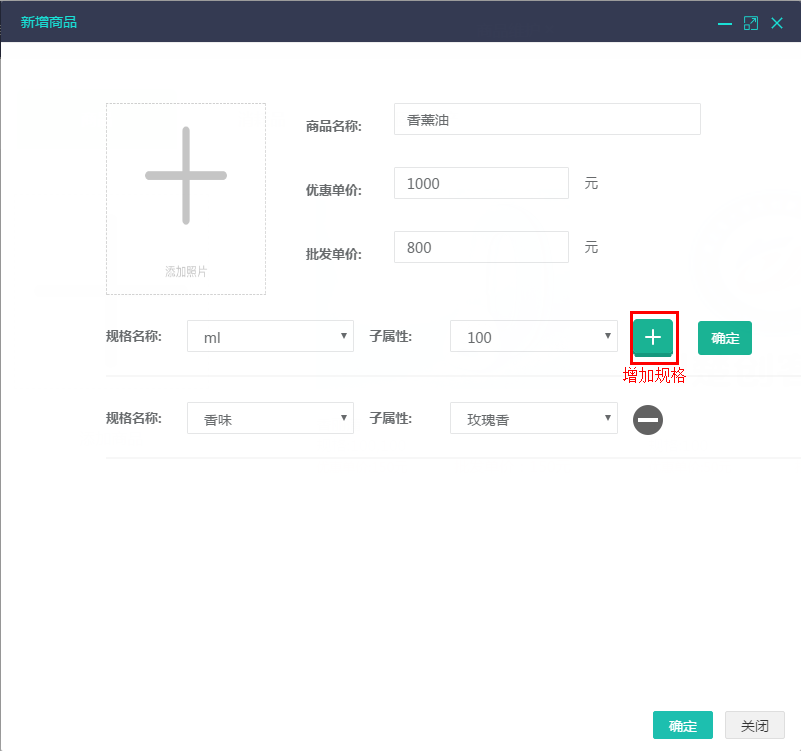This screenshot has height=751, width=801.
Task: Open the 香味 specification name dropdown
Action: pyautogui.click(x=270, y=418)
